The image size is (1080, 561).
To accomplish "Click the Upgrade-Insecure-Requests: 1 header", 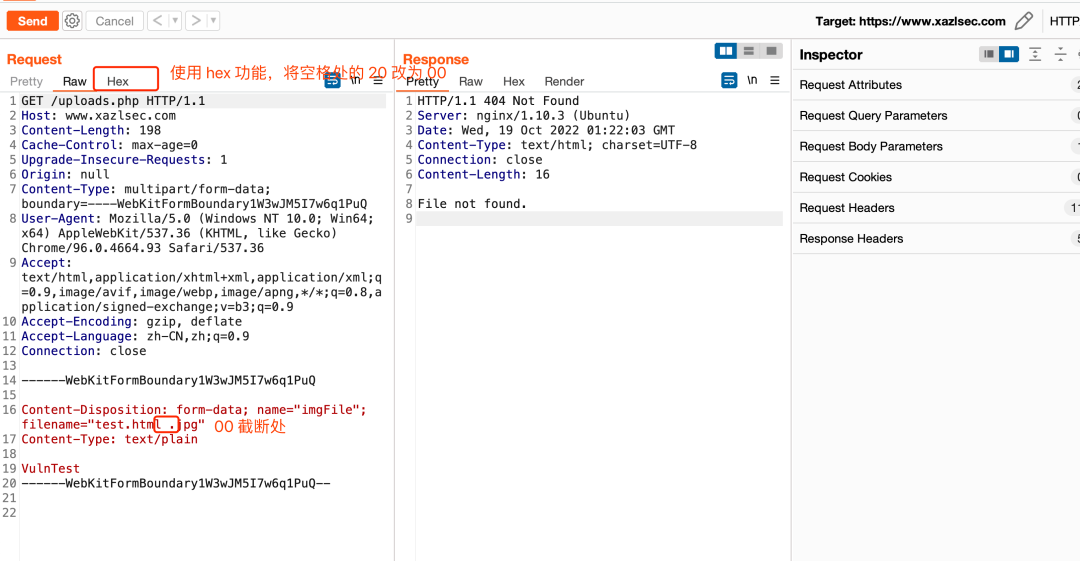I will click(x=124, y=160).
